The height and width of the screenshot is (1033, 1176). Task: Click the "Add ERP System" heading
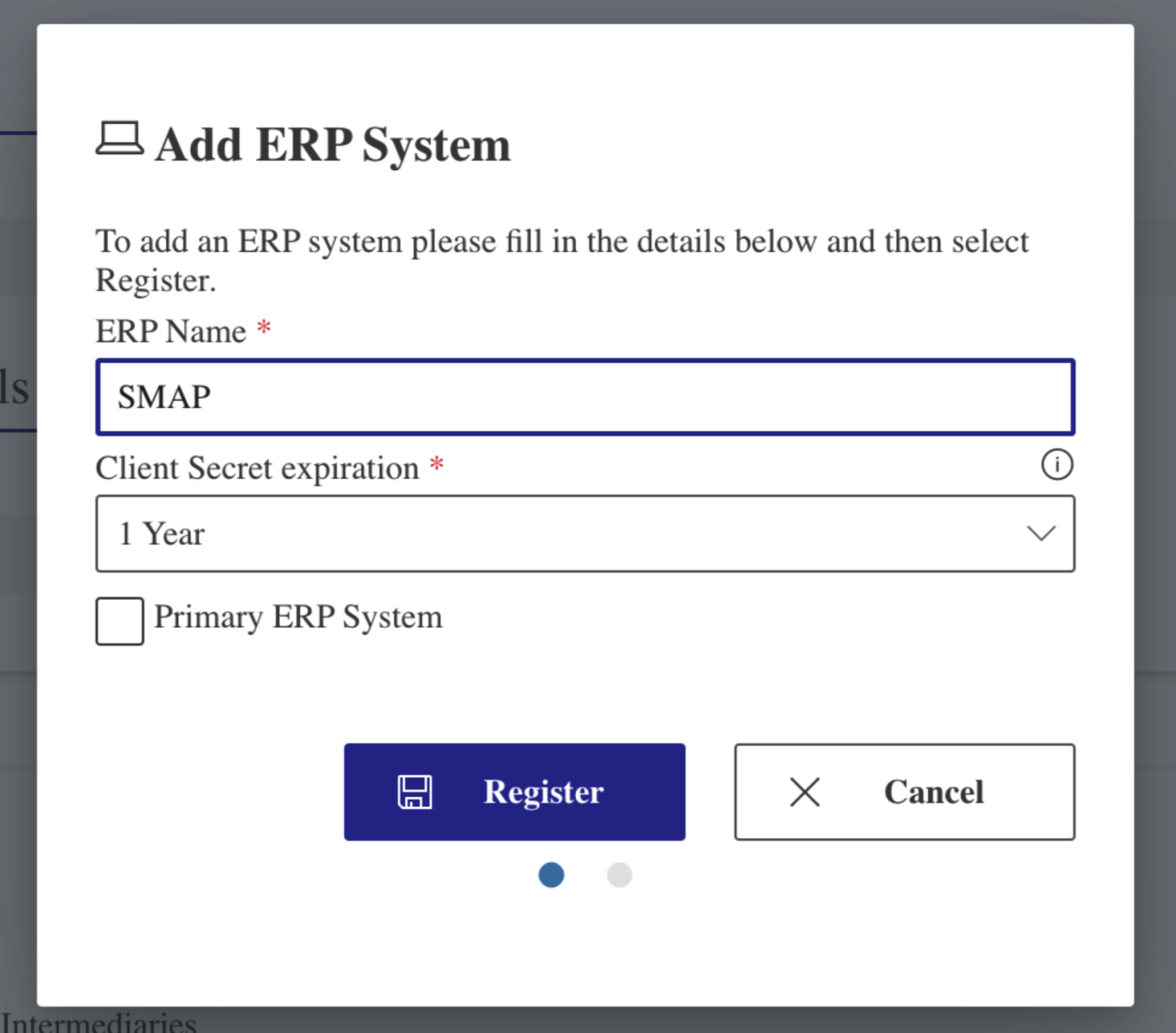coord(332,144)
